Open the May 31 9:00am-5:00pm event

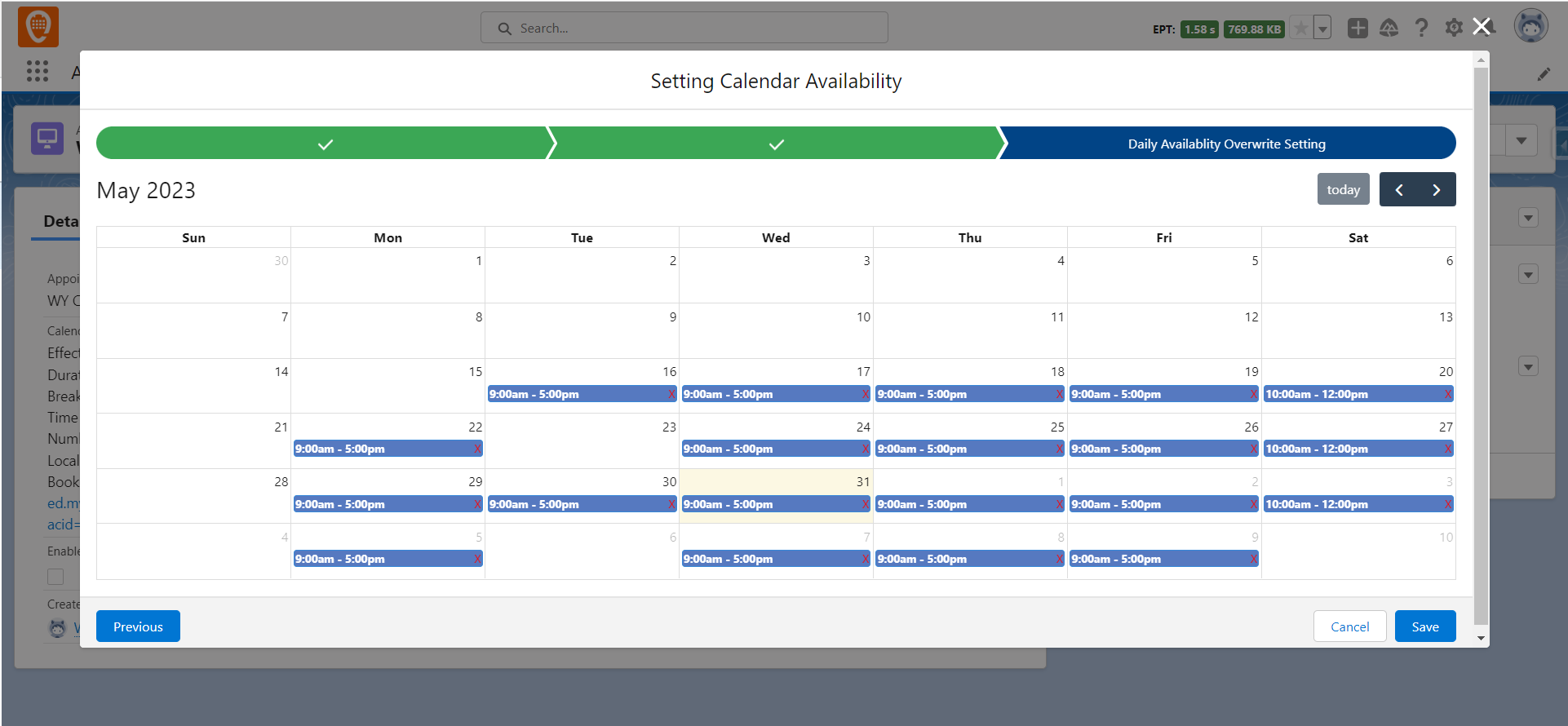point(767,505)
